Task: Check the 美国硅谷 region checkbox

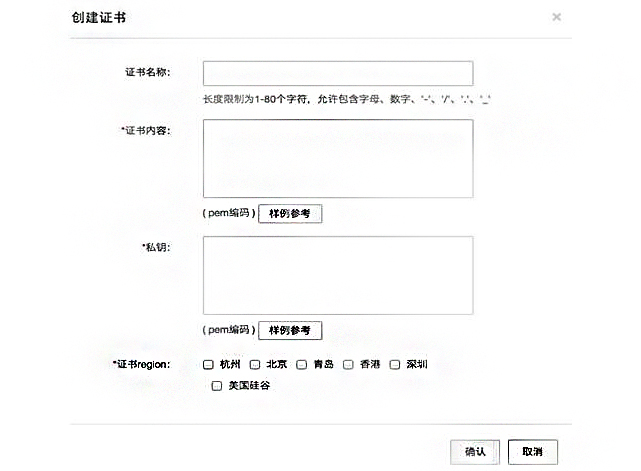Action: click(x=217, y=386)
